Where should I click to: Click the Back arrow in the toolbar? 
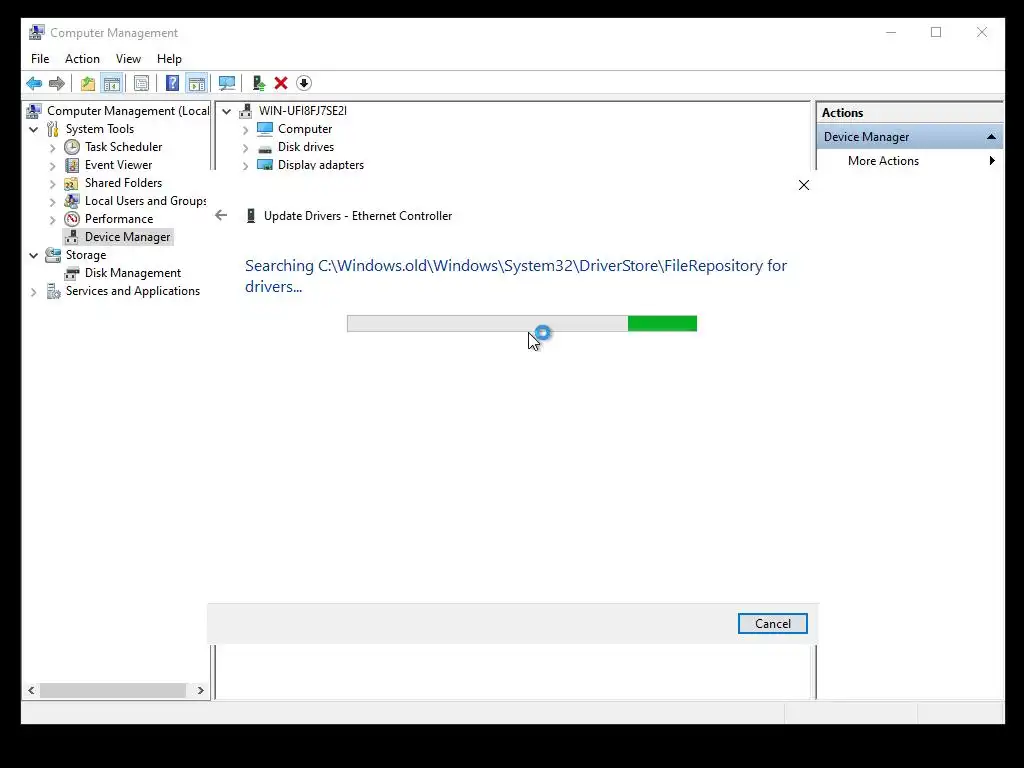pos(34,84)
